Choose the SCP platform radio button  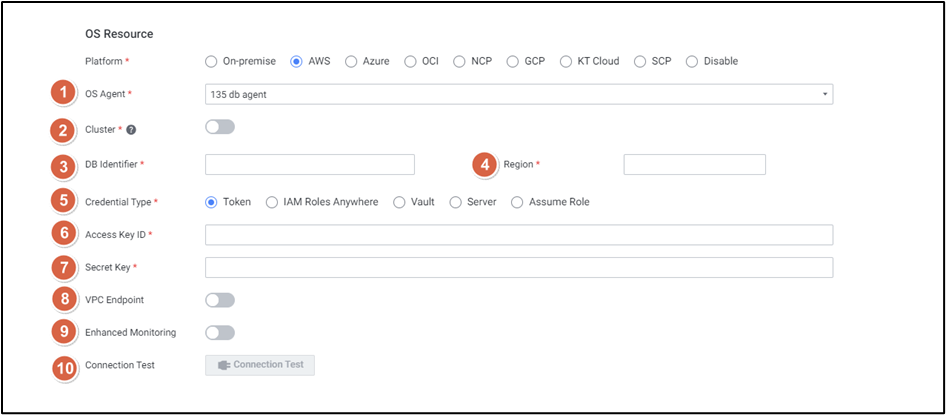tap(640, 61)
